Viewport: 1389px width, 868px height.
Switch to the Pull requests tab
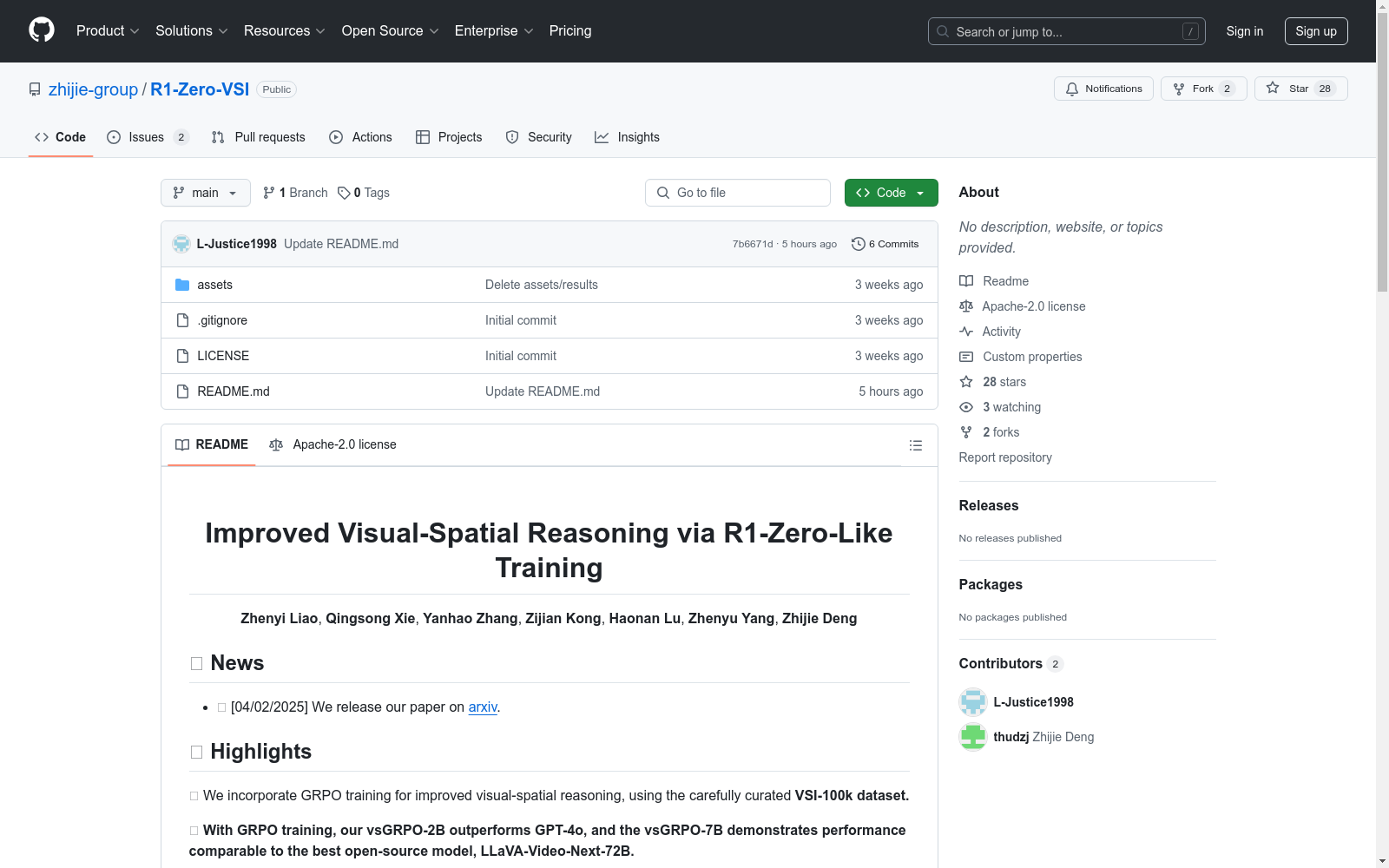(x=259, y=137)
